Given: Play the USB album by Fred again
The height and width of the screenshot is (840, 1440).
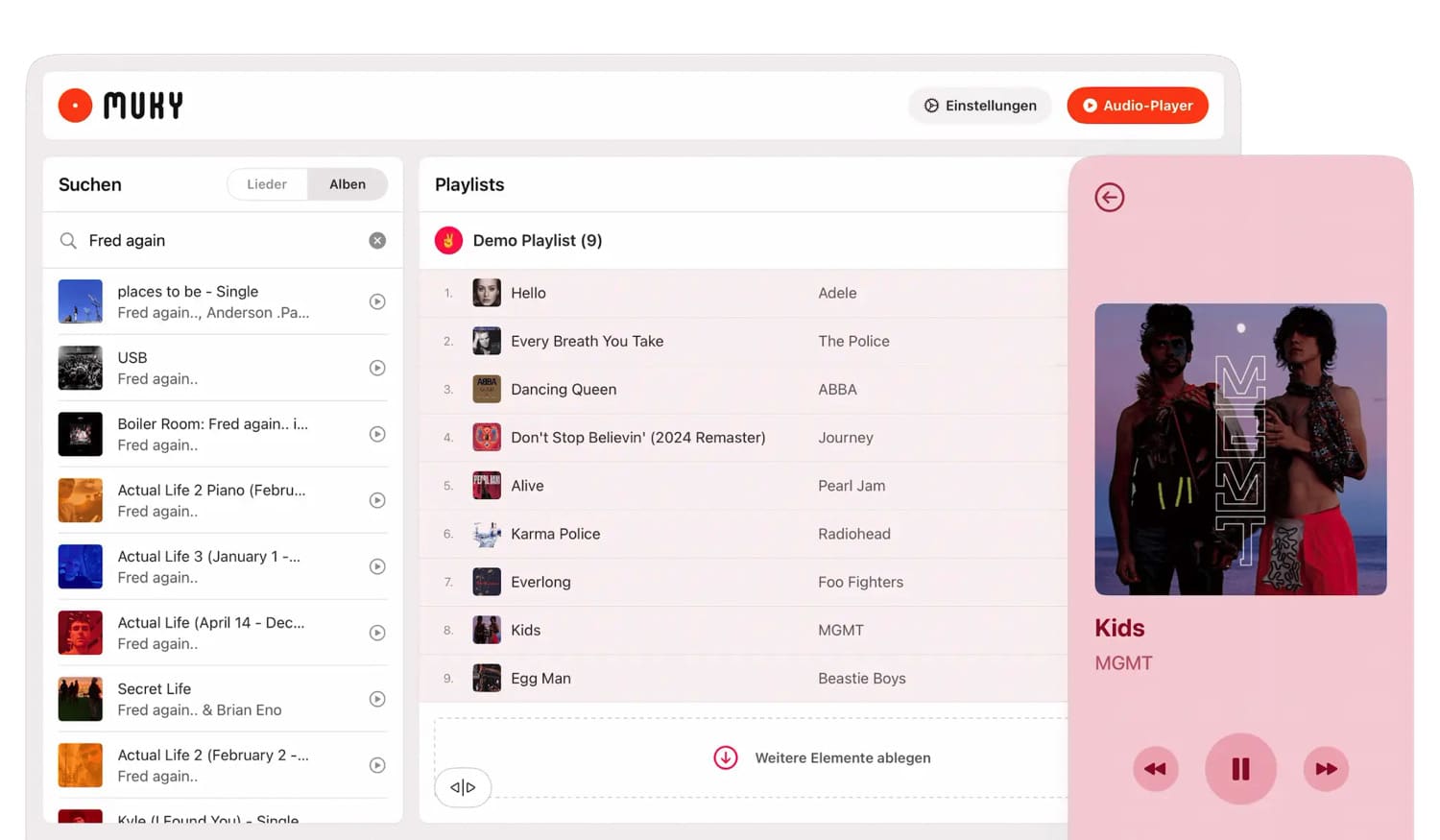Looking at the screenshot, I should point(377,369).
